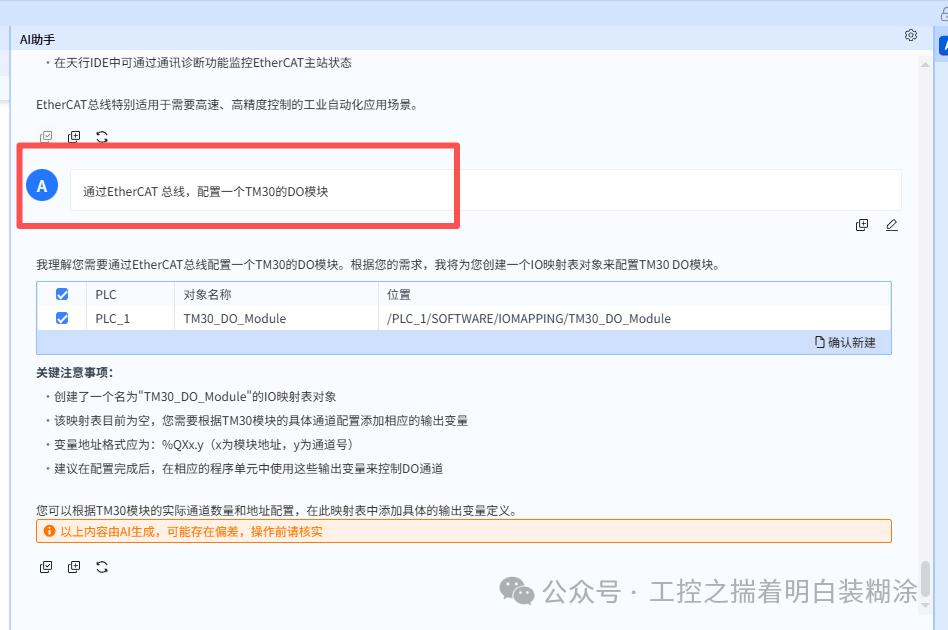948x630 pixels.
Task: Click the 关键注意事项 heading
Action: (74, 372)
